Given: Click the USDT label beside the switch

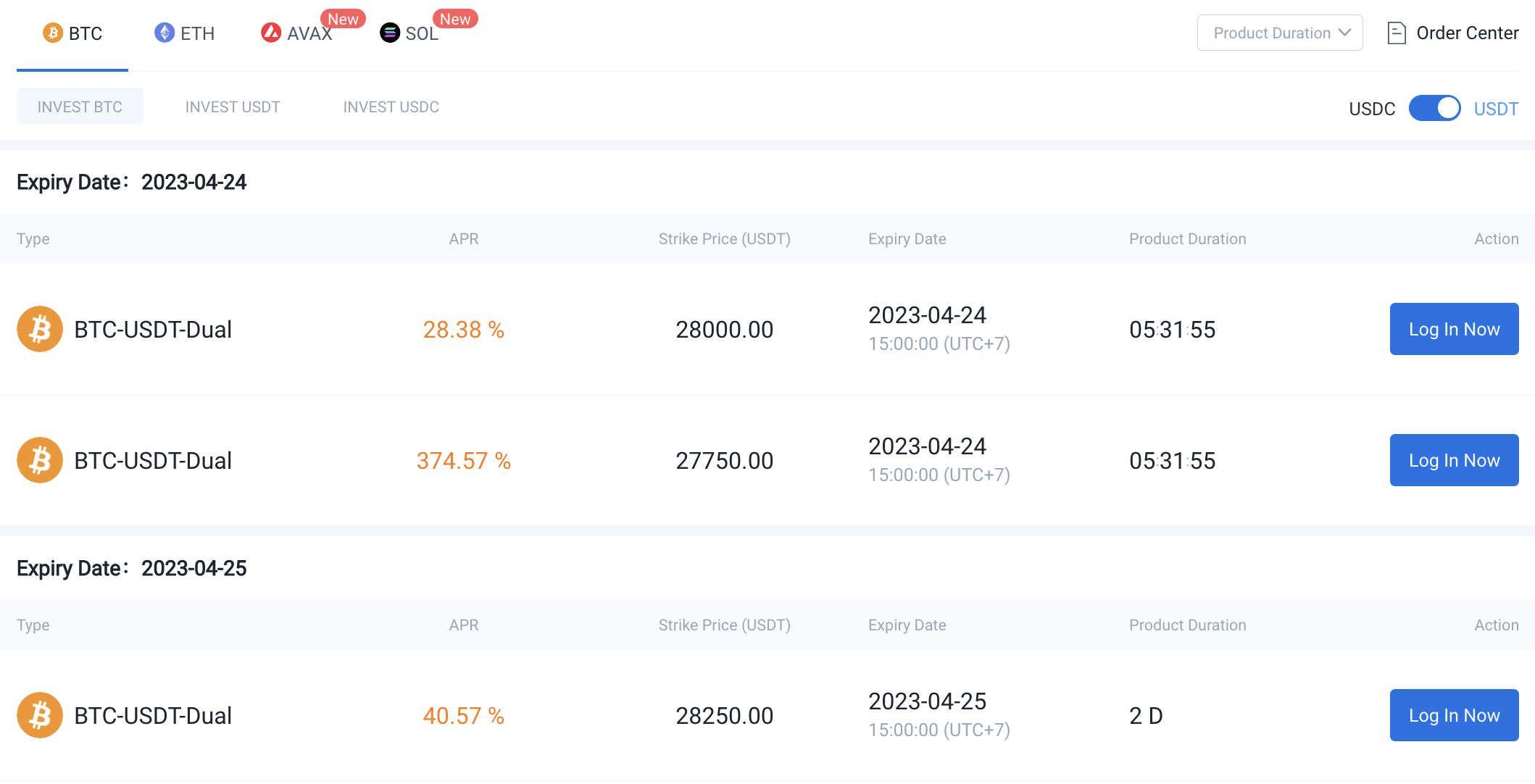Looking at the screenshot, I should tap(1496, 109).
